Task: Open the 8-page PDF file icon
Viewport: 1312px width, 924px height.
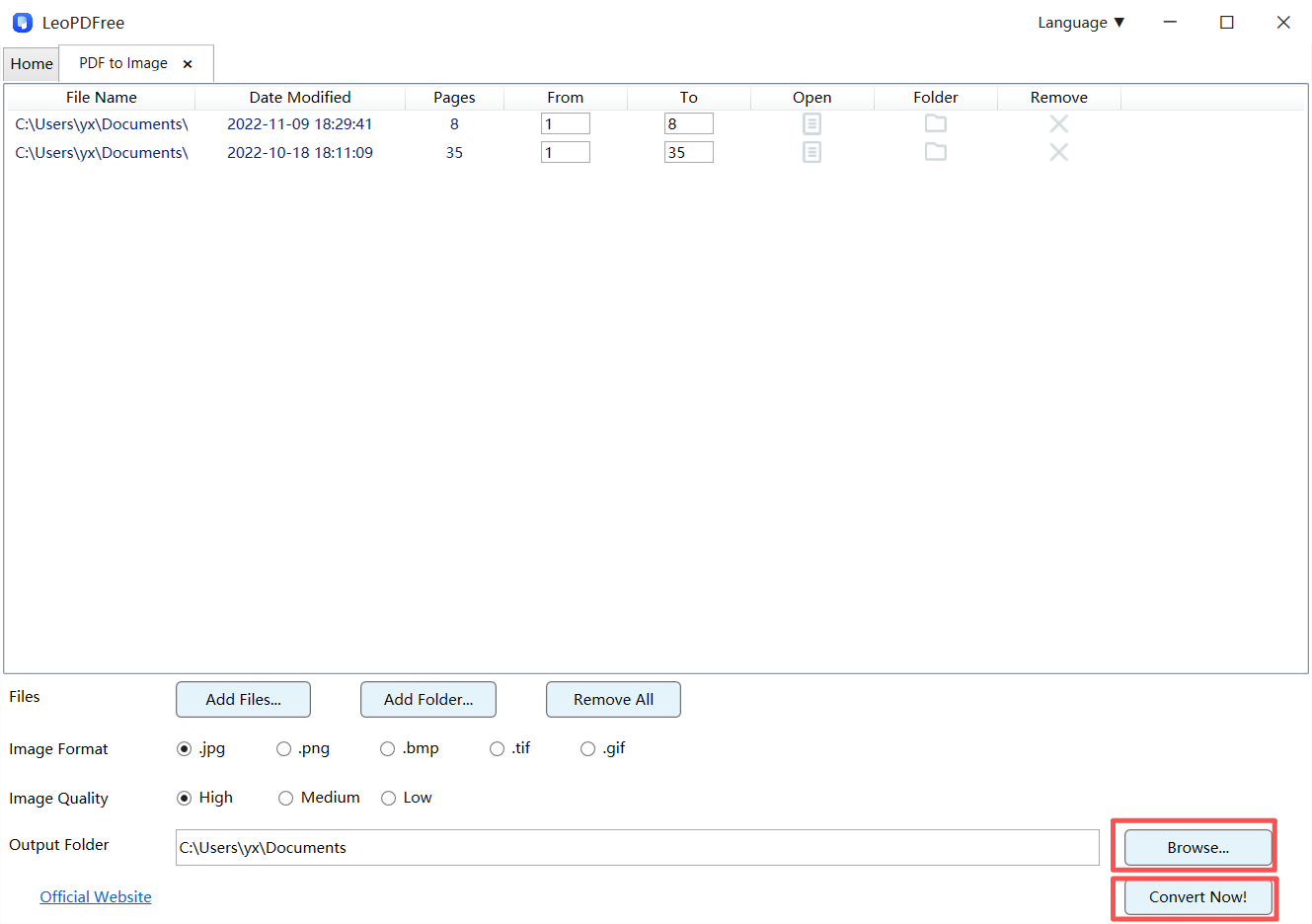Action: [811, 123]
